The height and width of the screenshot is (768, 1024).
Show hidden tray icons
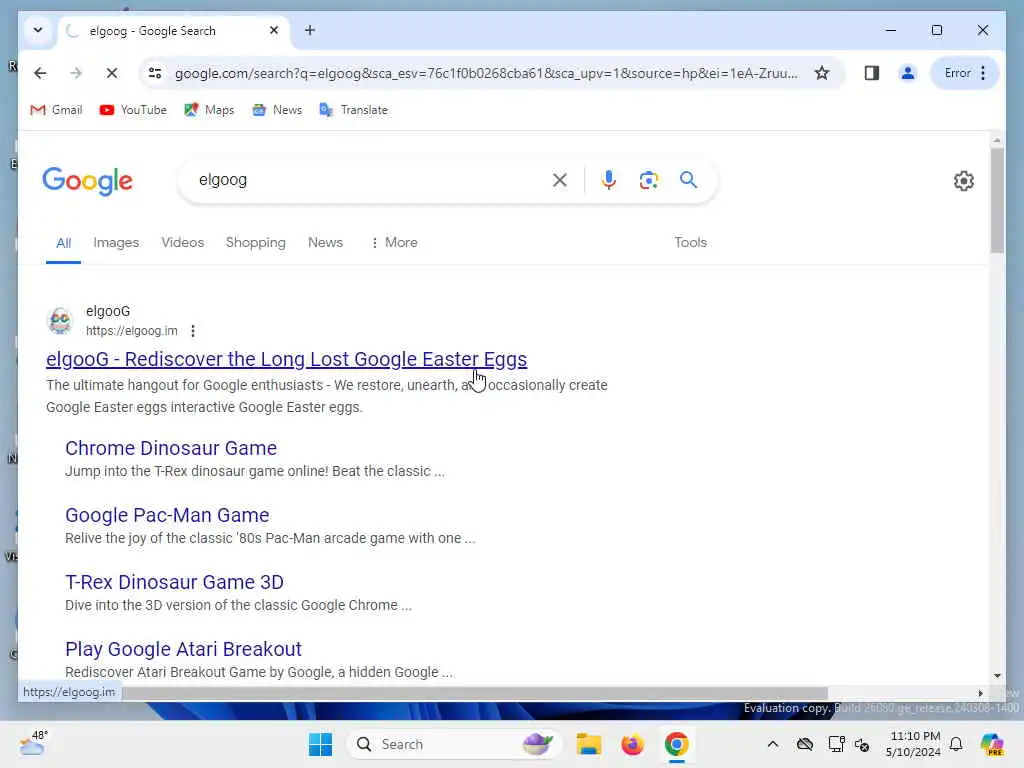[773, 744]
